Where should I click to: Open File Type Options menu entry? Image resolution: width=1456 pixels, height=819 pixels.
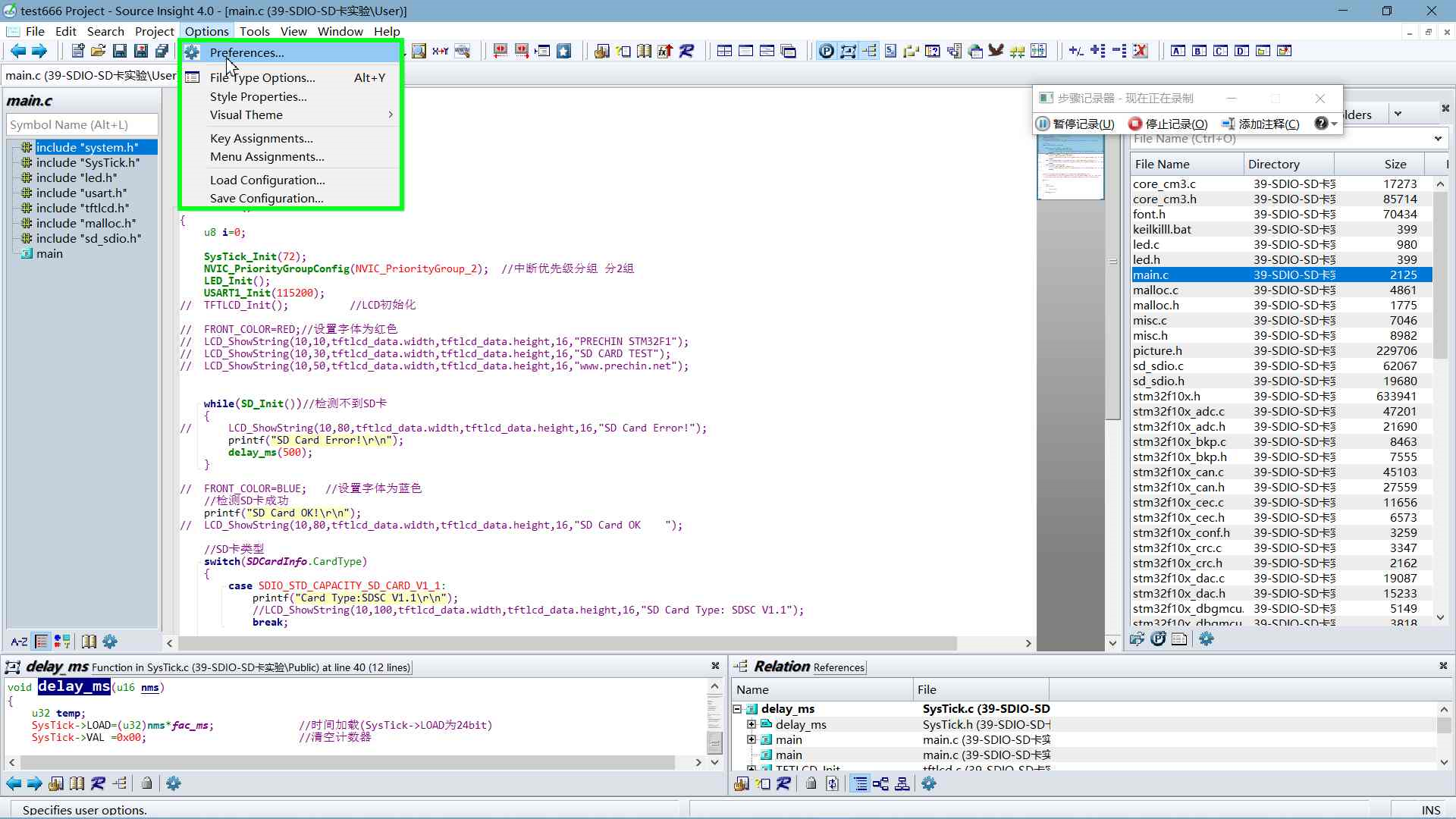click(x=291, y=77)
